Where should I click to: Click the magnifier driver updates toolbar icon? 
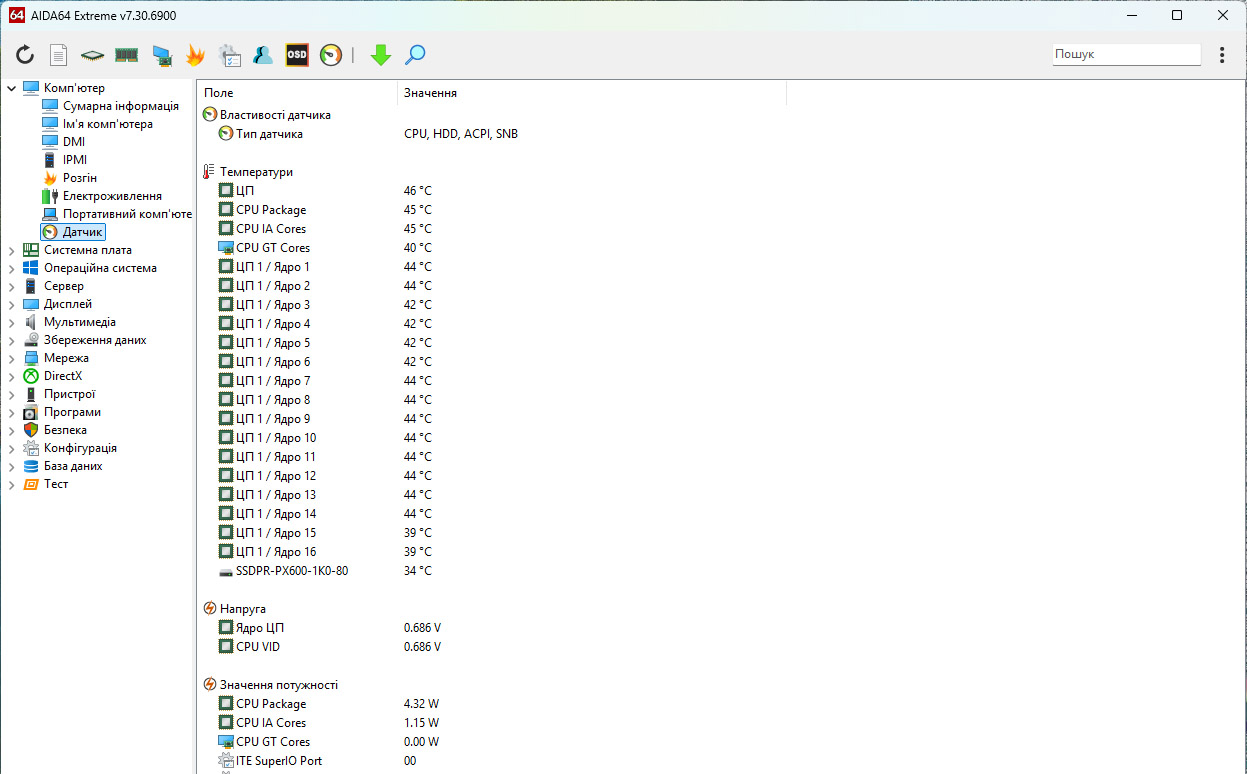click(415, 55)
